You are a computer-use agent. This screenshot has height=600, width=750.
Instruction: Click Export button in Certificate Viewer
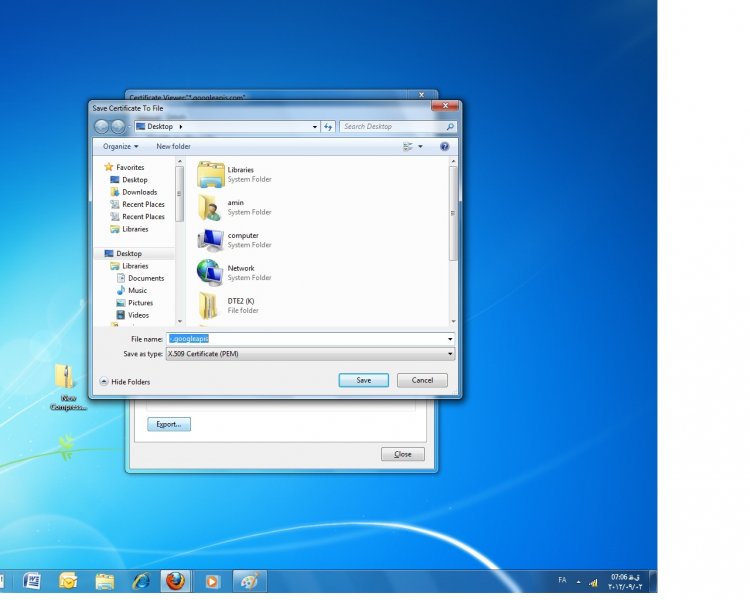[x=169, y=424]
